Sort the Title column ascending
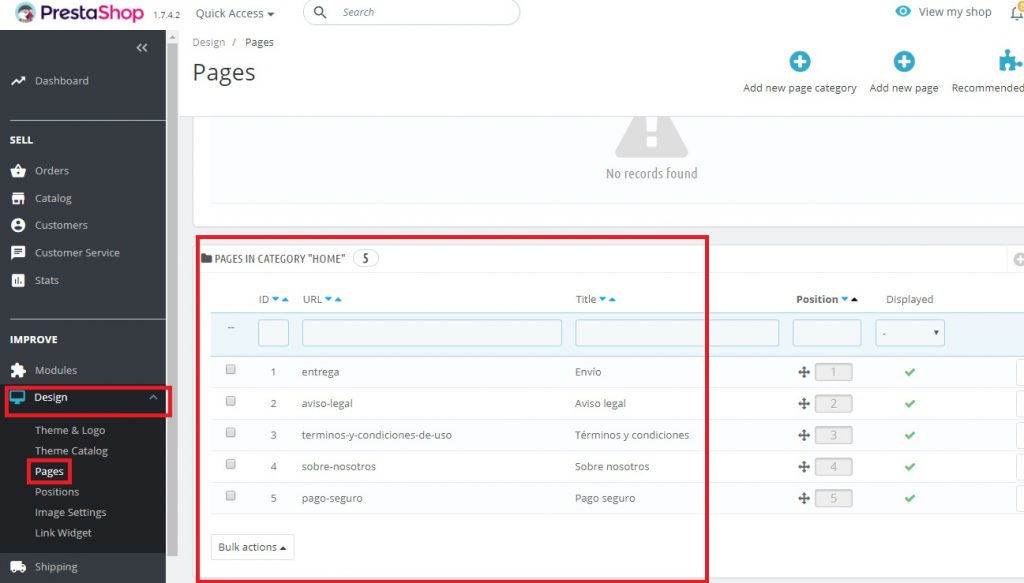1024x583 pixels. point(612,300)
